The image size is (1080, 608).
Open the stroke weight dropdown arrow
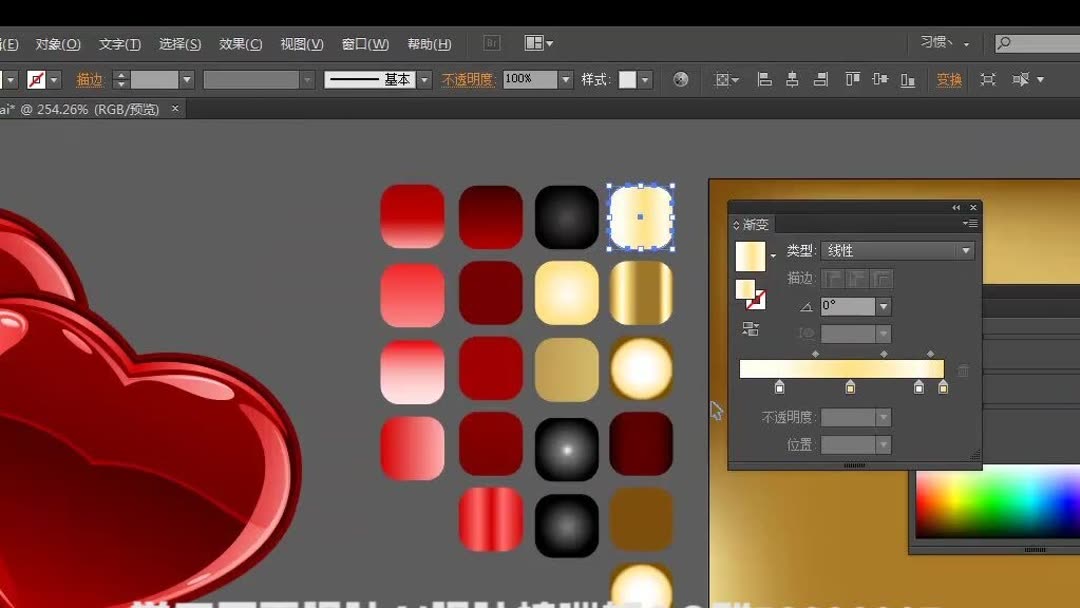(187, 80)
